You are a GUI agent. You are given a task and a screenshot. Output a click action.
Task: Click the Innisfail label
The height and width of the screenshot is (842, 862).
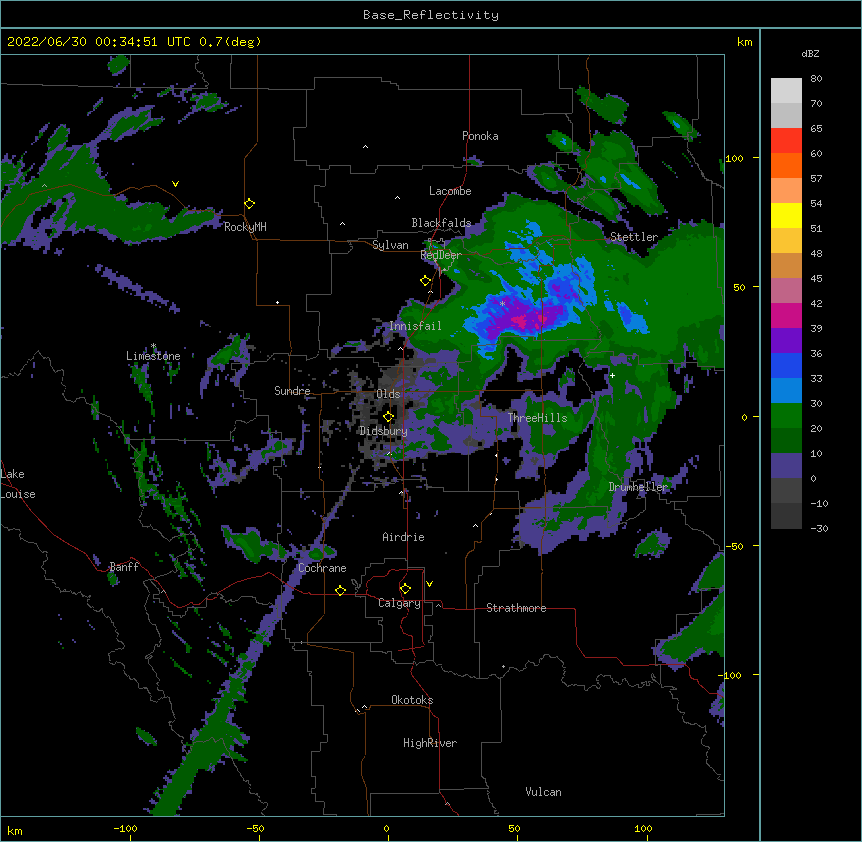point(415,326)
